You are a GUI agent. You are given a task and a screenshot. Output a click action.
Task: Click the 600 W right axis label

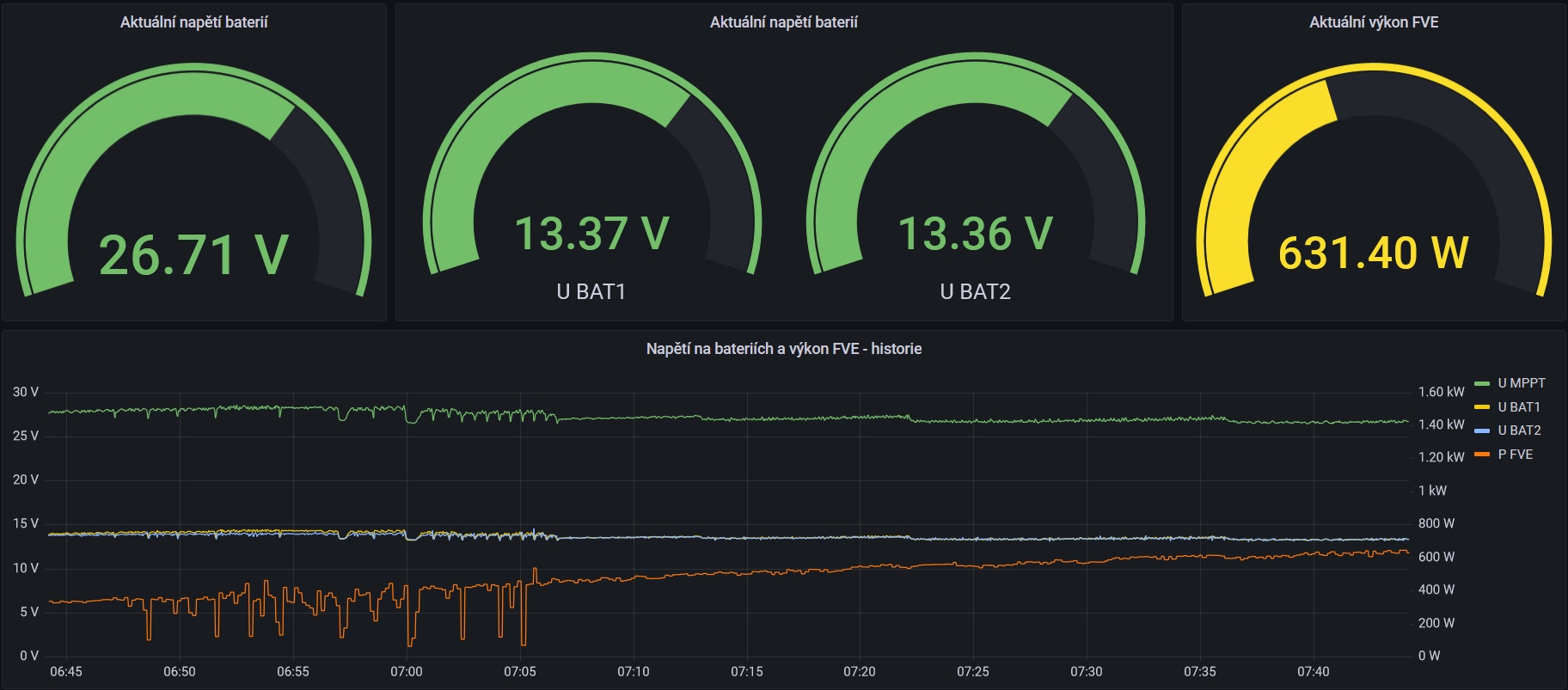pos(1436,557)
